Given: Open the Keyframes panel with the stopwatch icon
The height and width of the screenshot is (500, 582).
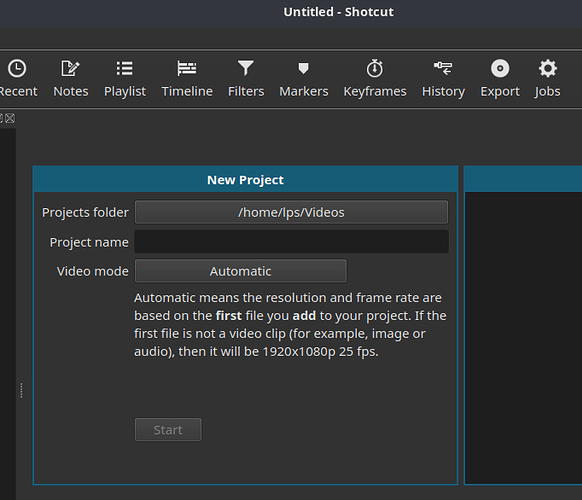Looking at the screenshot, I should 375,78.
